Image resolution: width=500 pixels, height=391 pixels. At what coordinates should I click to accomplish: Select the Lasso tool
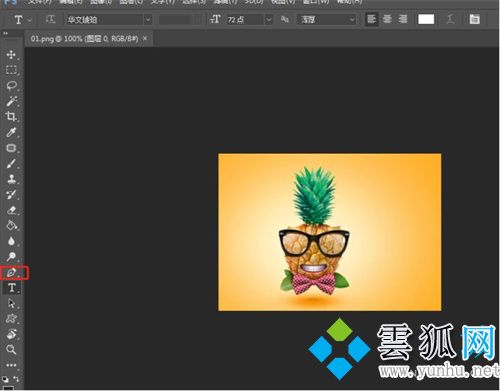pyautogui.click(x=11, y=85)
